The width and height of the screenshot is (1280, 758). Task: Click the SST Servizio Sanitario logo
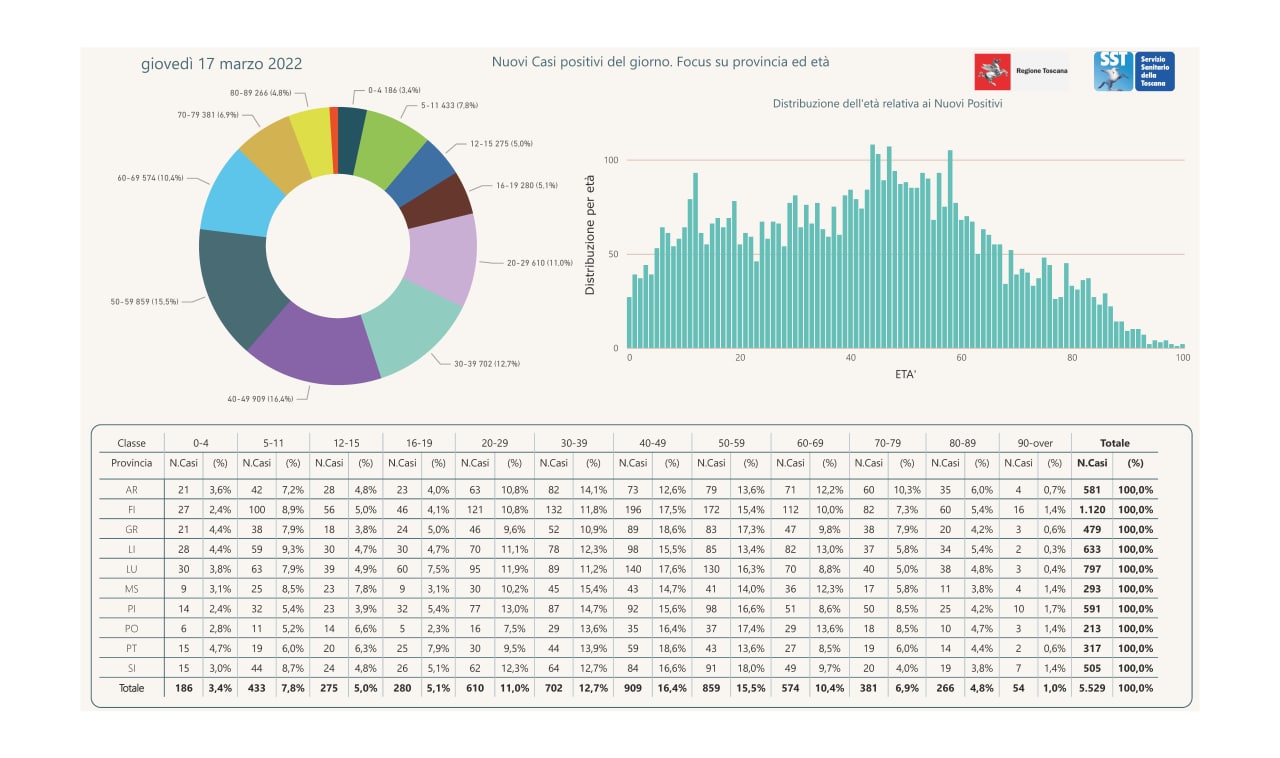pos(1133,71)
